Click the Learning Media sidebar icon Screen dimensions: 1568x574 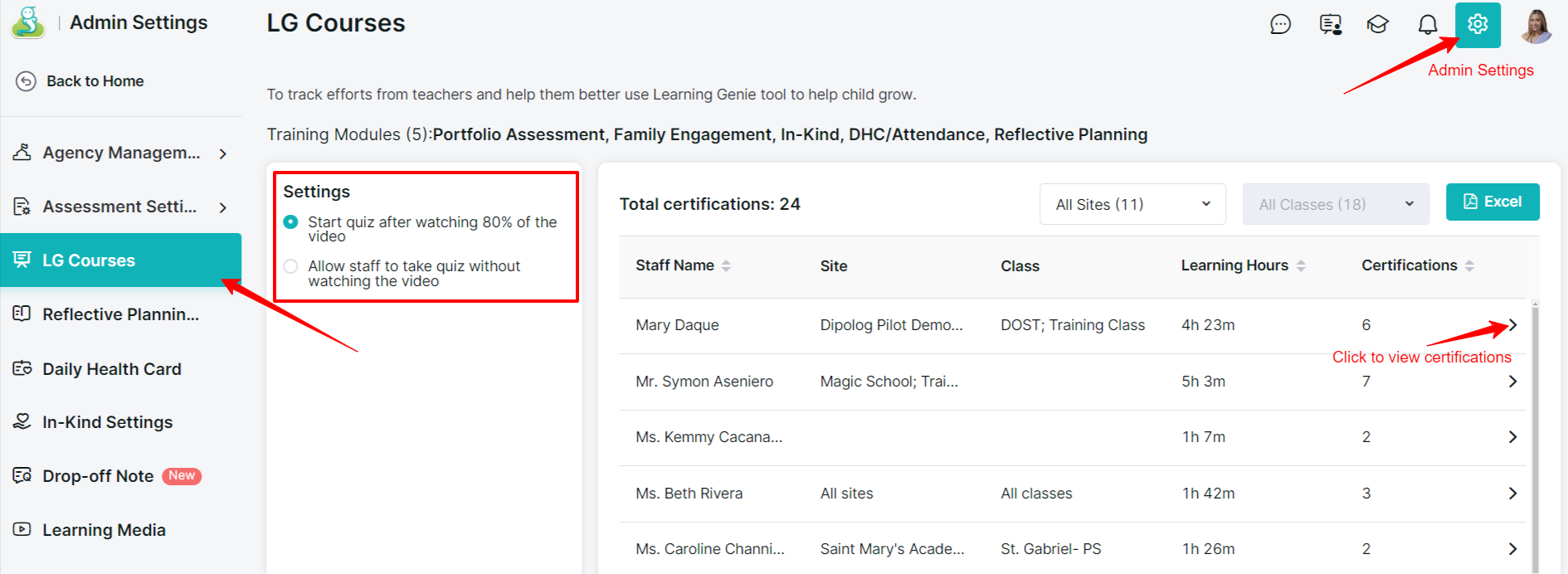click(x=22, y=529)
